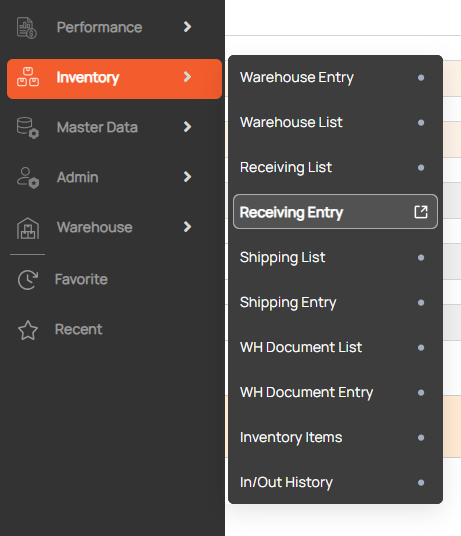Expand the Warehouse section chevron
Viewport: 461px width, 536px height.
[x=187, y=227]
